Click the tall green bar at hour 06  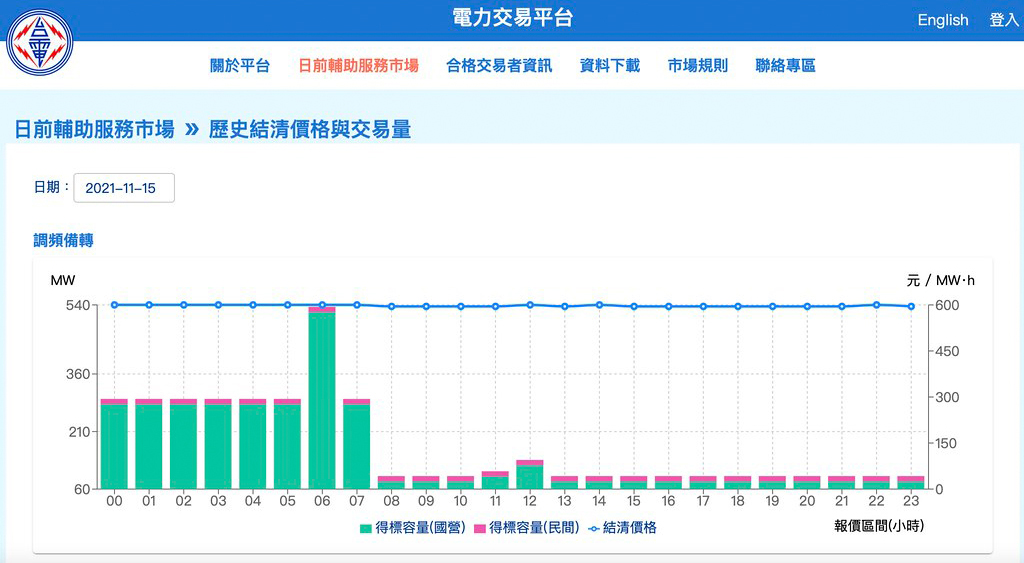pyautogui.click(x=322, y=400)
